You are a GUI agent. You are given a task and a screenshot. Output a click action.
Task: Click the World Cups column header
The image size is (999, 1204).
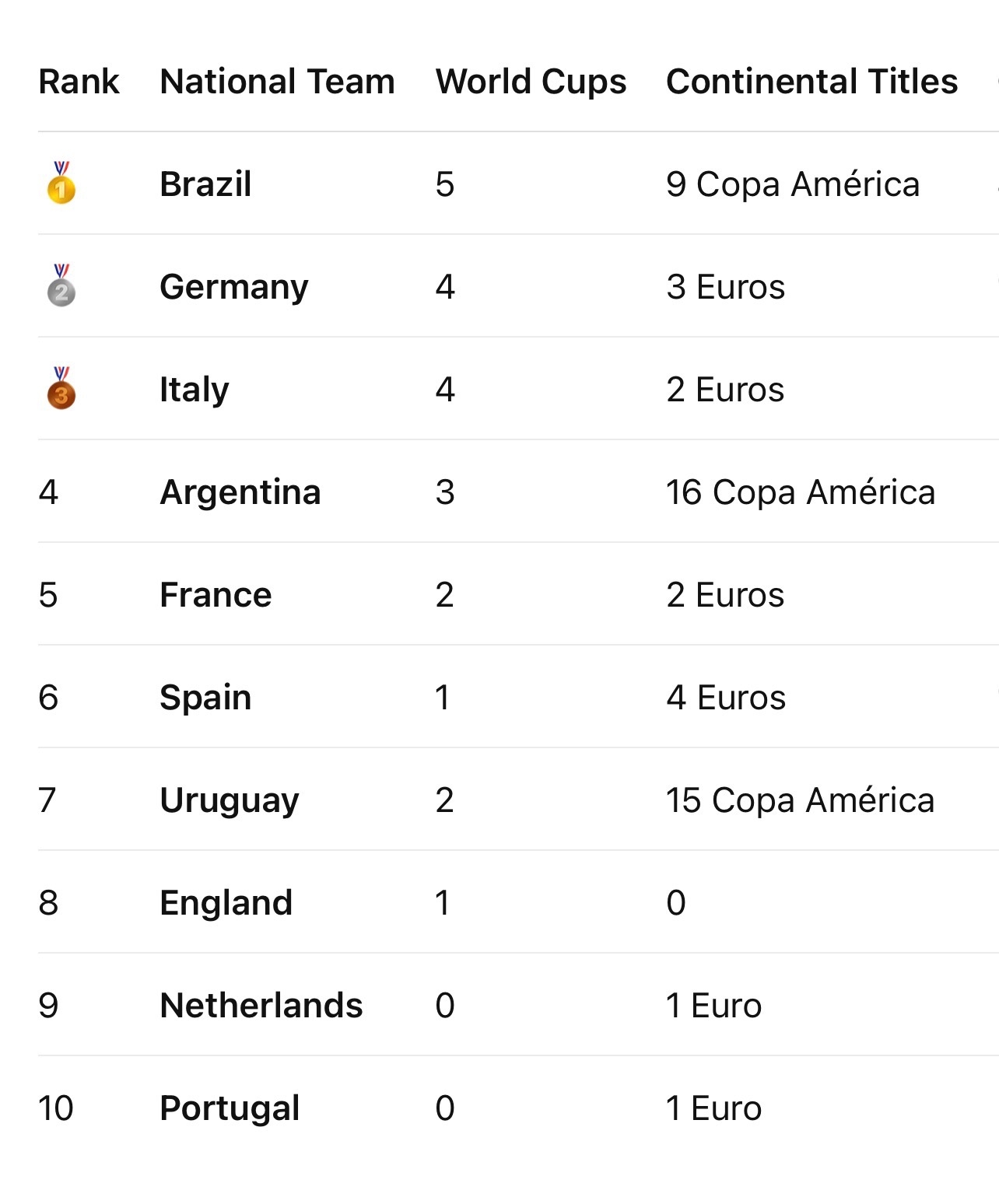(x=531, y=82)
